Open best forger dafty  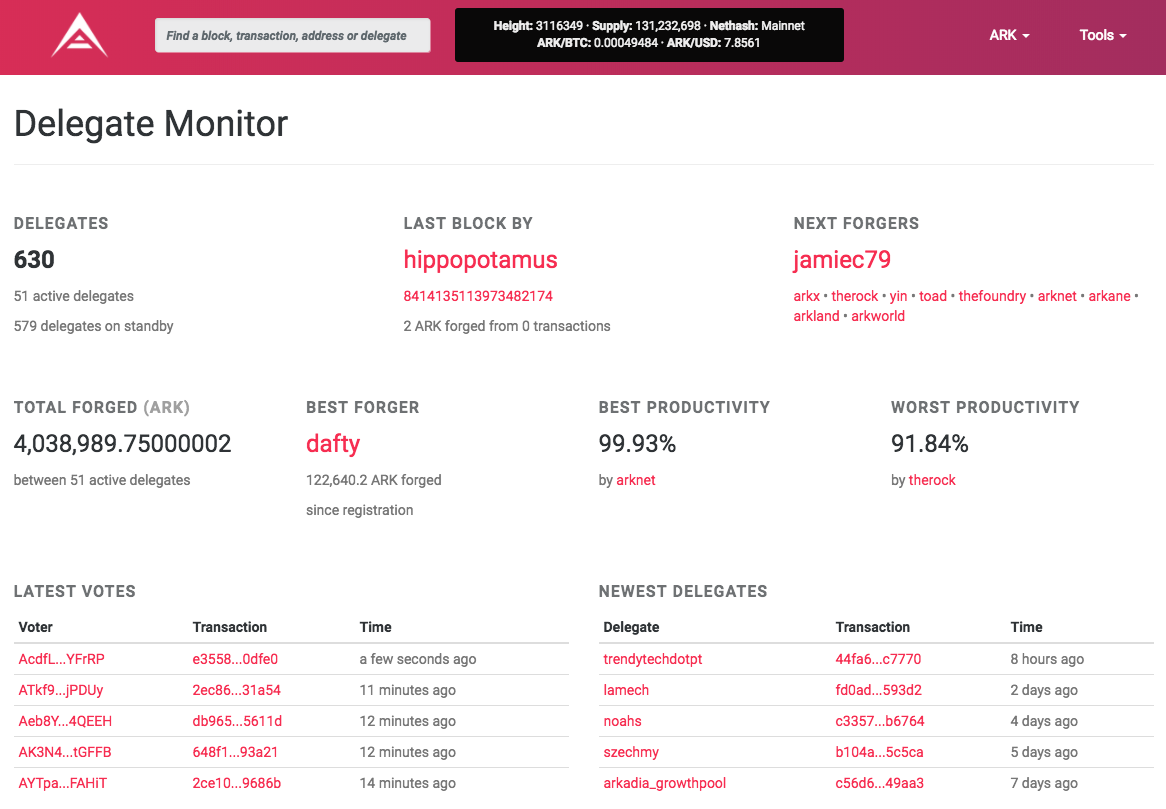tap(333, 444)
